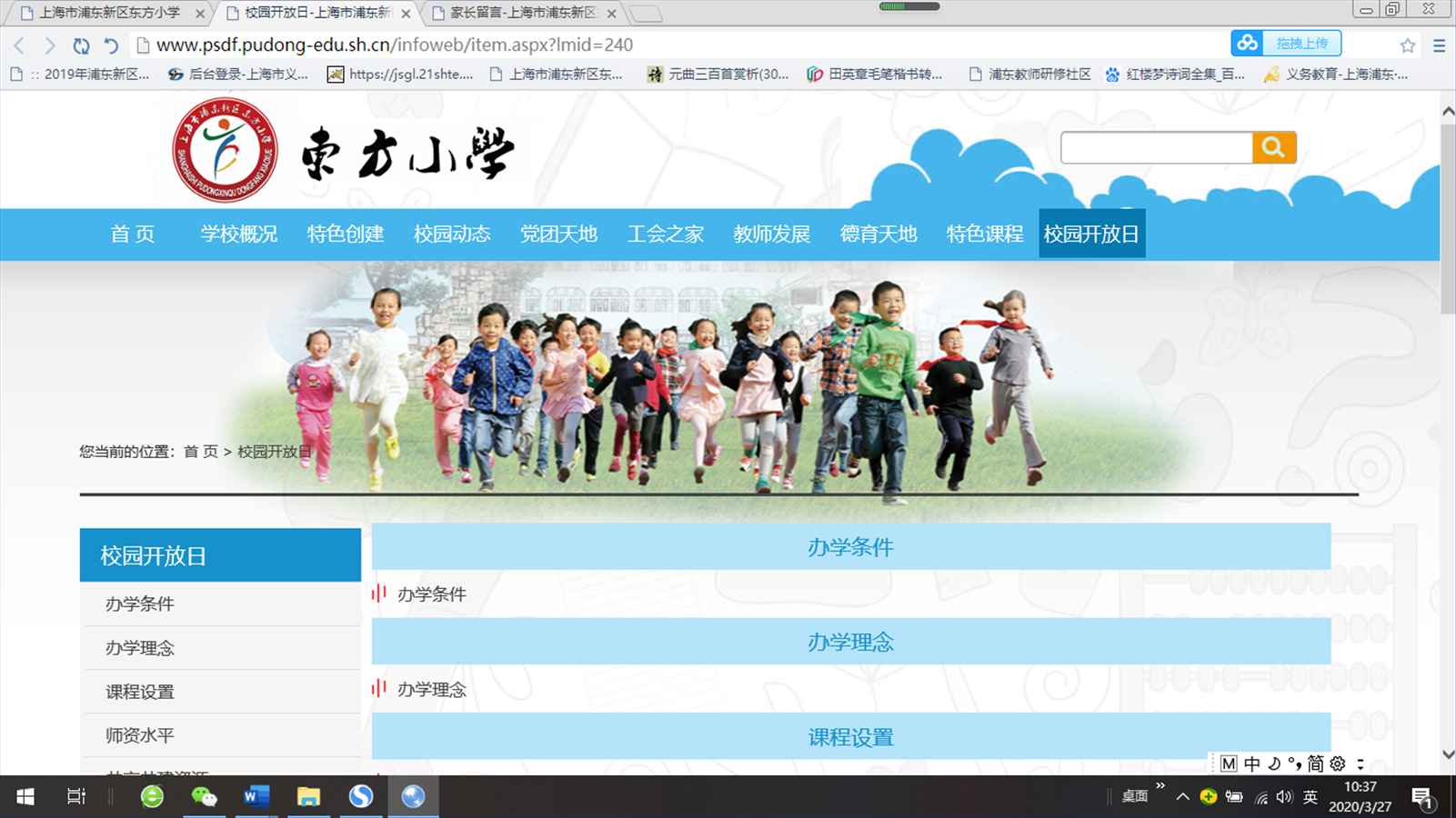Click the orange search magnifier button
This screenshot has width=1456, height=818.
pyautogui.click(x=1273, y=147)
